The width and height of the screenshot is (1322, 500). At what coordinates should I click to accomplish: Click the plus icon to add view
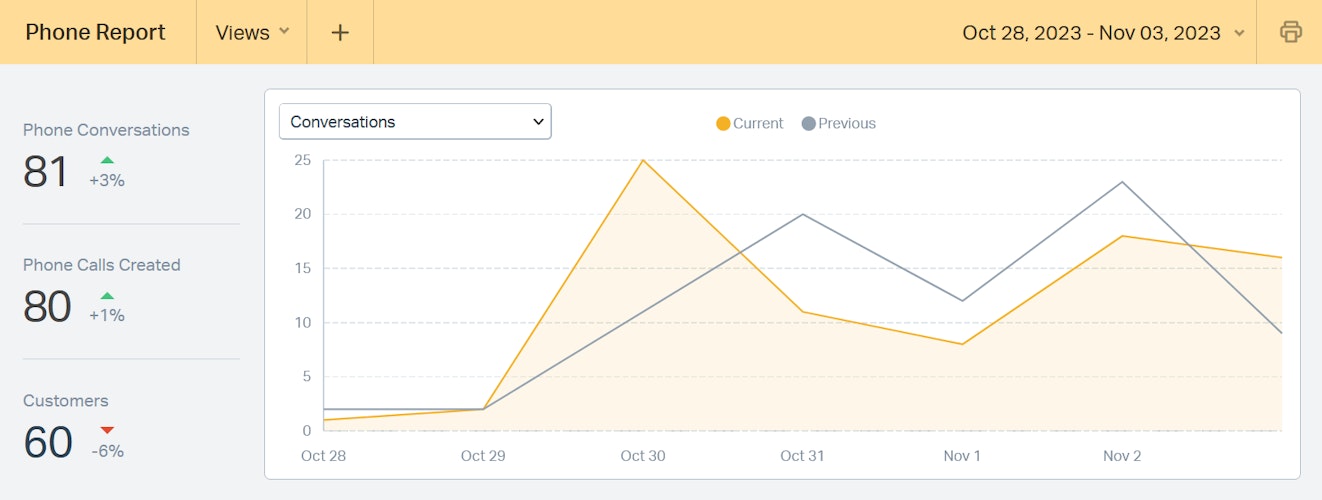(x=340, y=32)
